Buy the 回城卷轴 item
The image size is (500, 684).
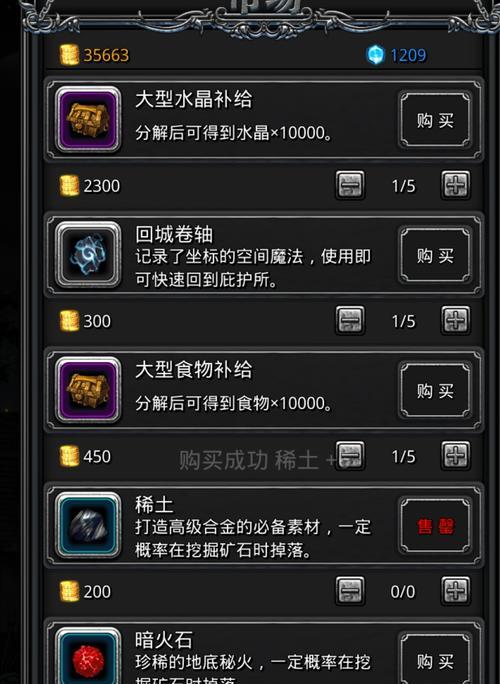435,255
